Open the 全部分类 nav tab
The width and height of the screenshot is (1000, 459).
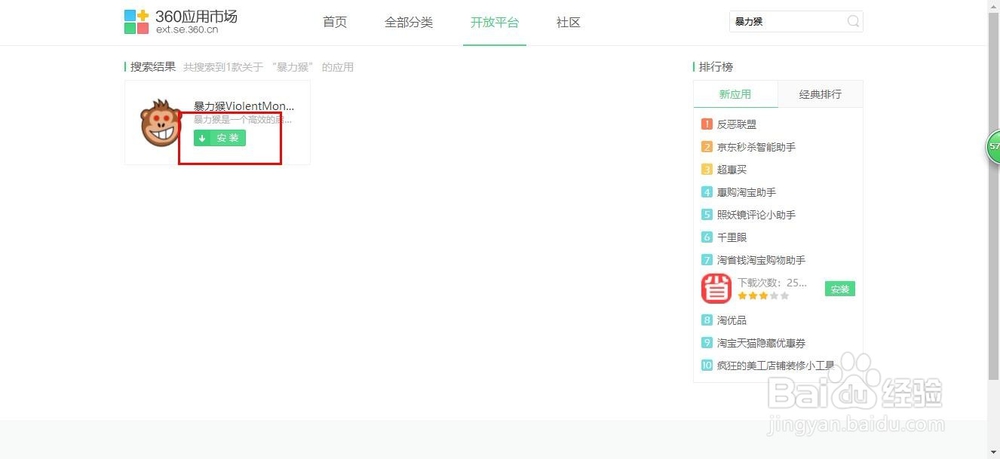(x=409, y=22)
